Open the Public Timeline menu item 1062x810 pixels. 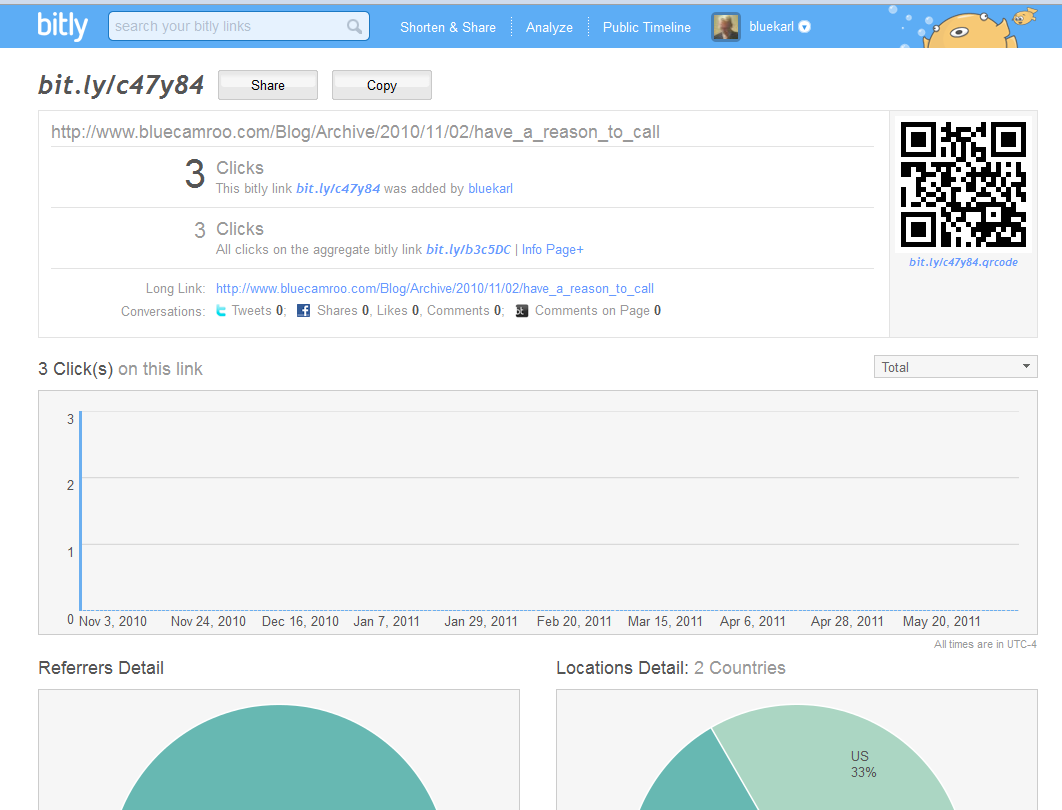tap(647, 27)
